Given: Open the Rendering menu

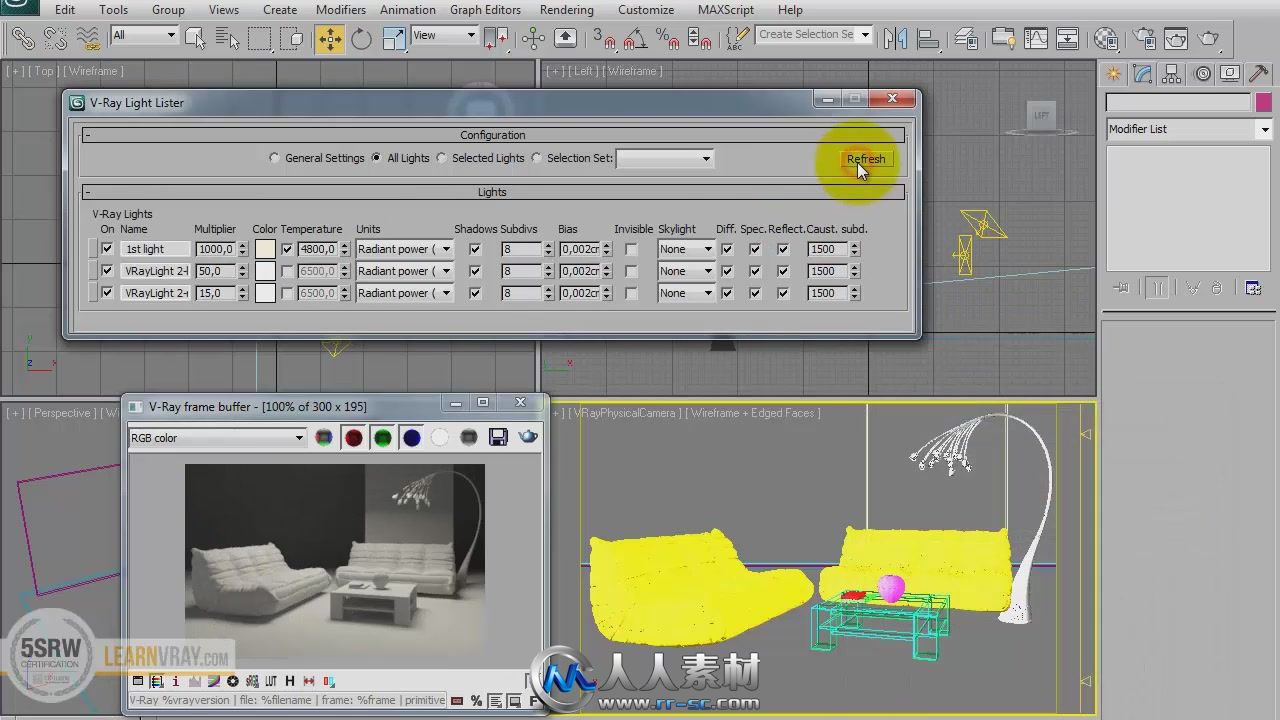Looking at the screenshot, I should [566, 10].
